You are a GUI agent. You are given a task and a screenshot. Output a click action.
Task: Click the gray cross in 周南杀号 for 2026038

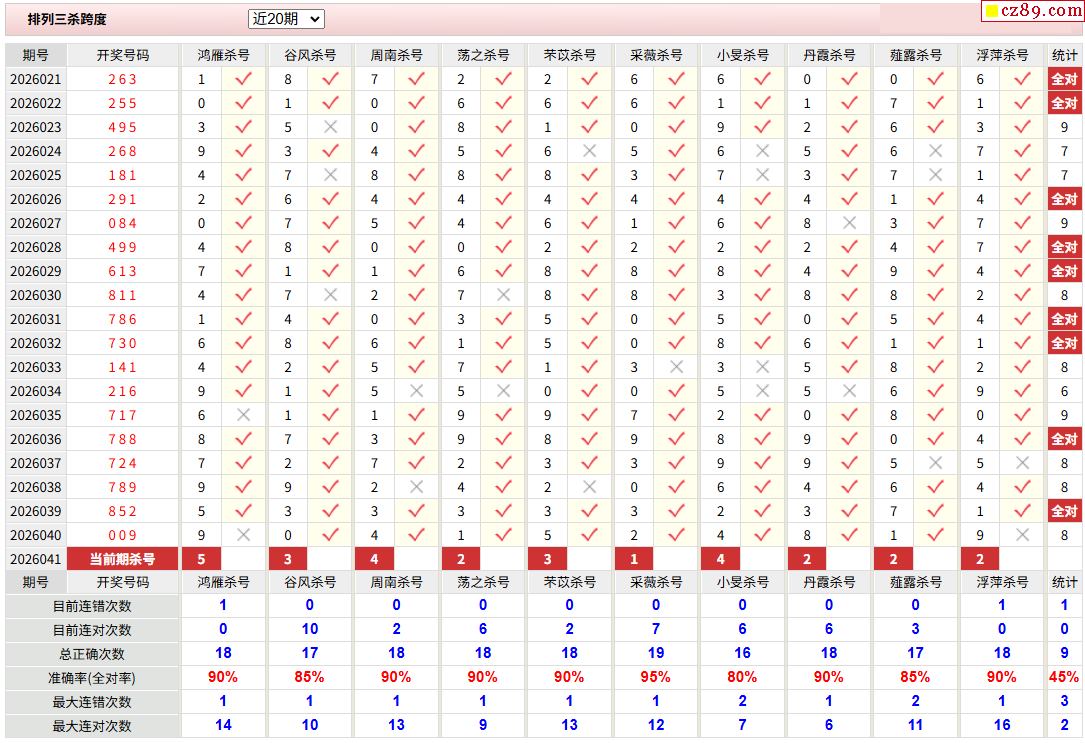(x=416, y=487)
